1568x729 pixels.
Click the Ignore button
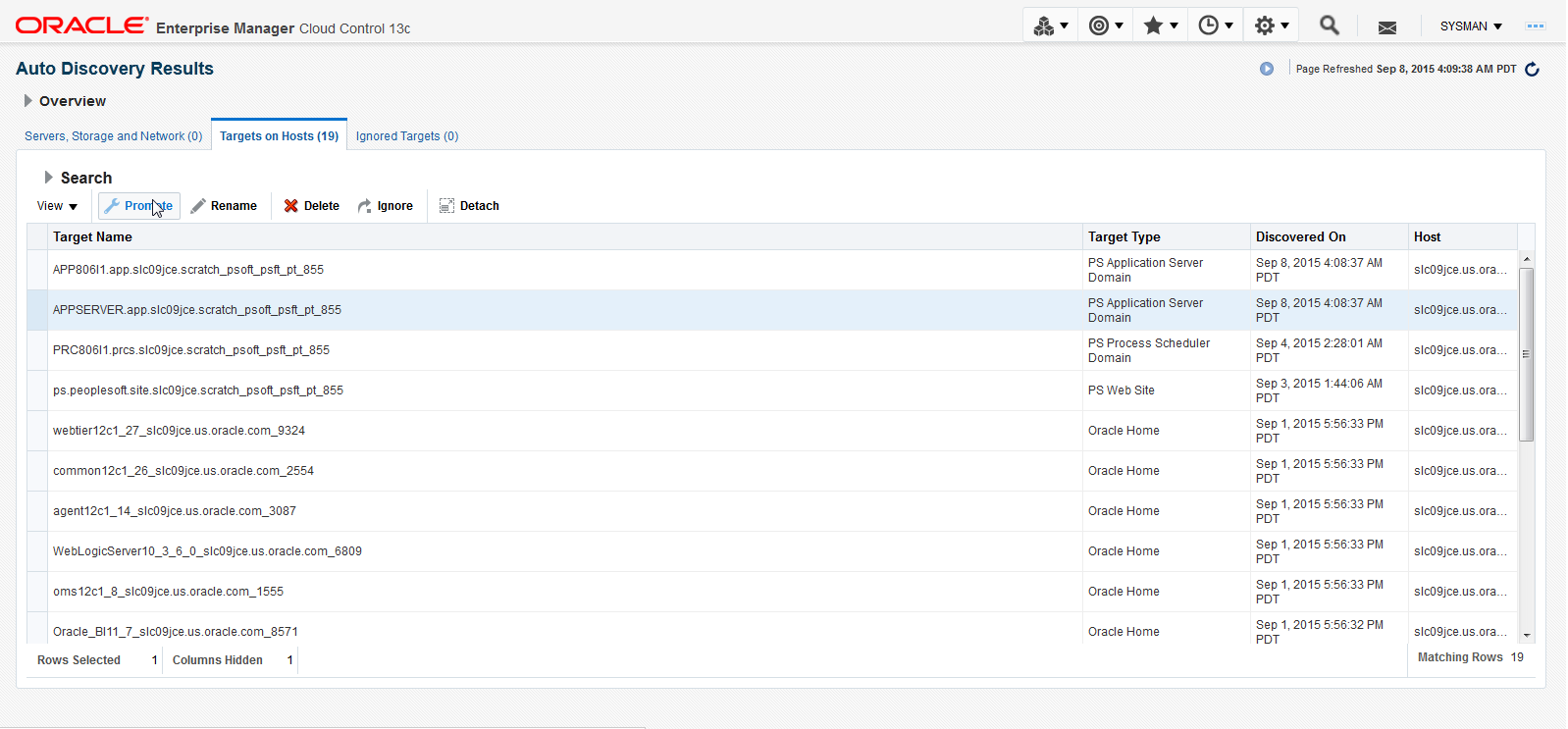pos(385,206)
